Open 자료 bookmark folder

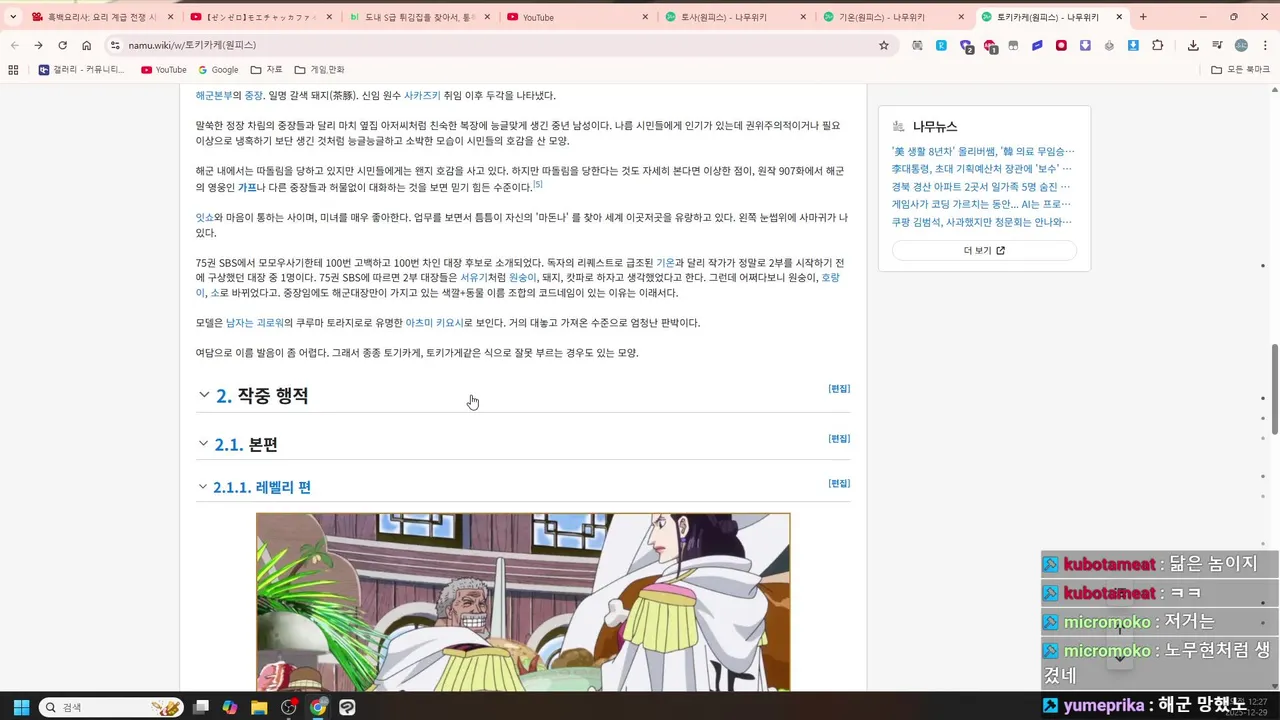(x=267, y=70)
